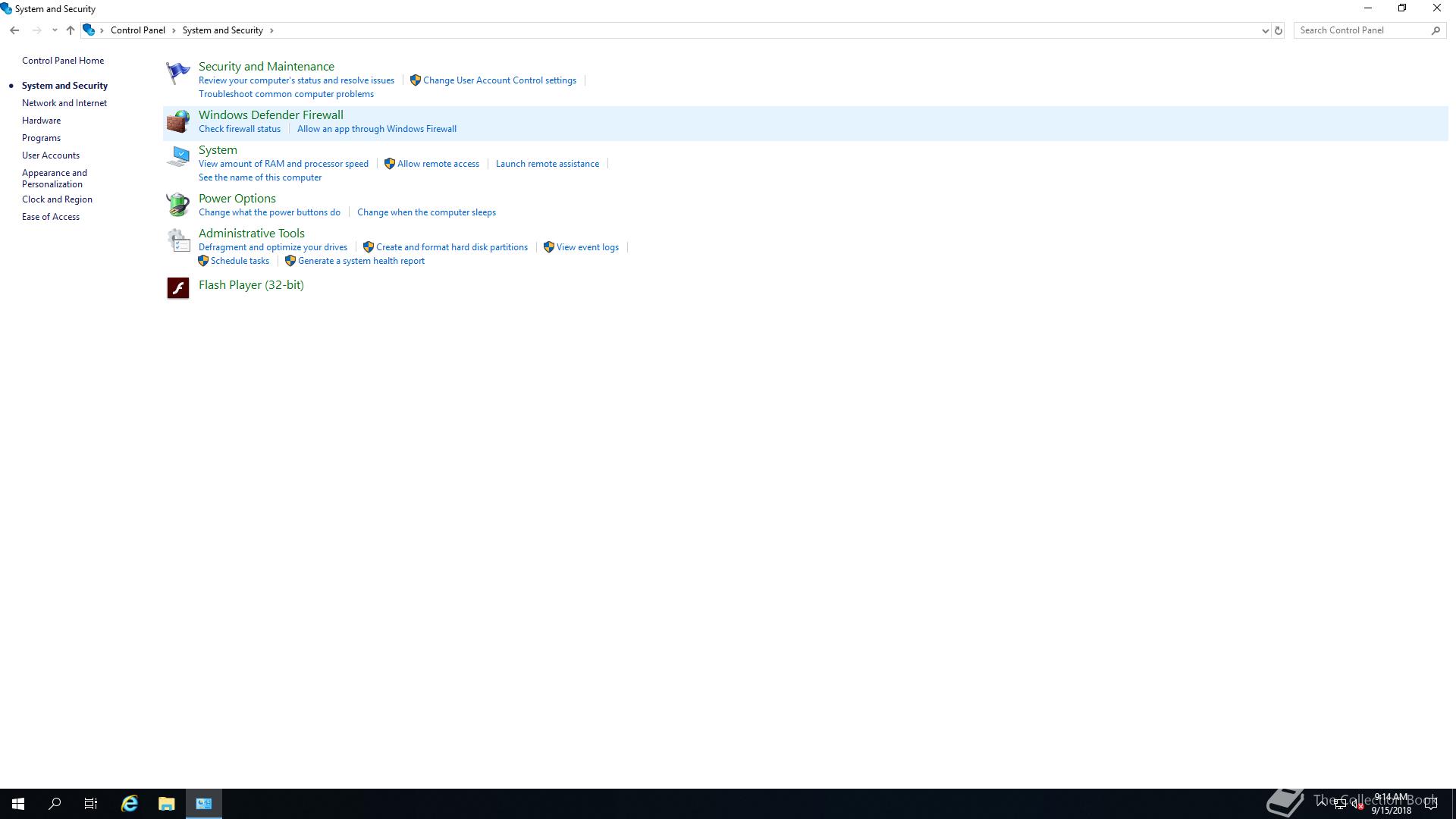Open taskbar Search magnifier
The image size is (1456, 819).
point(55,804)
